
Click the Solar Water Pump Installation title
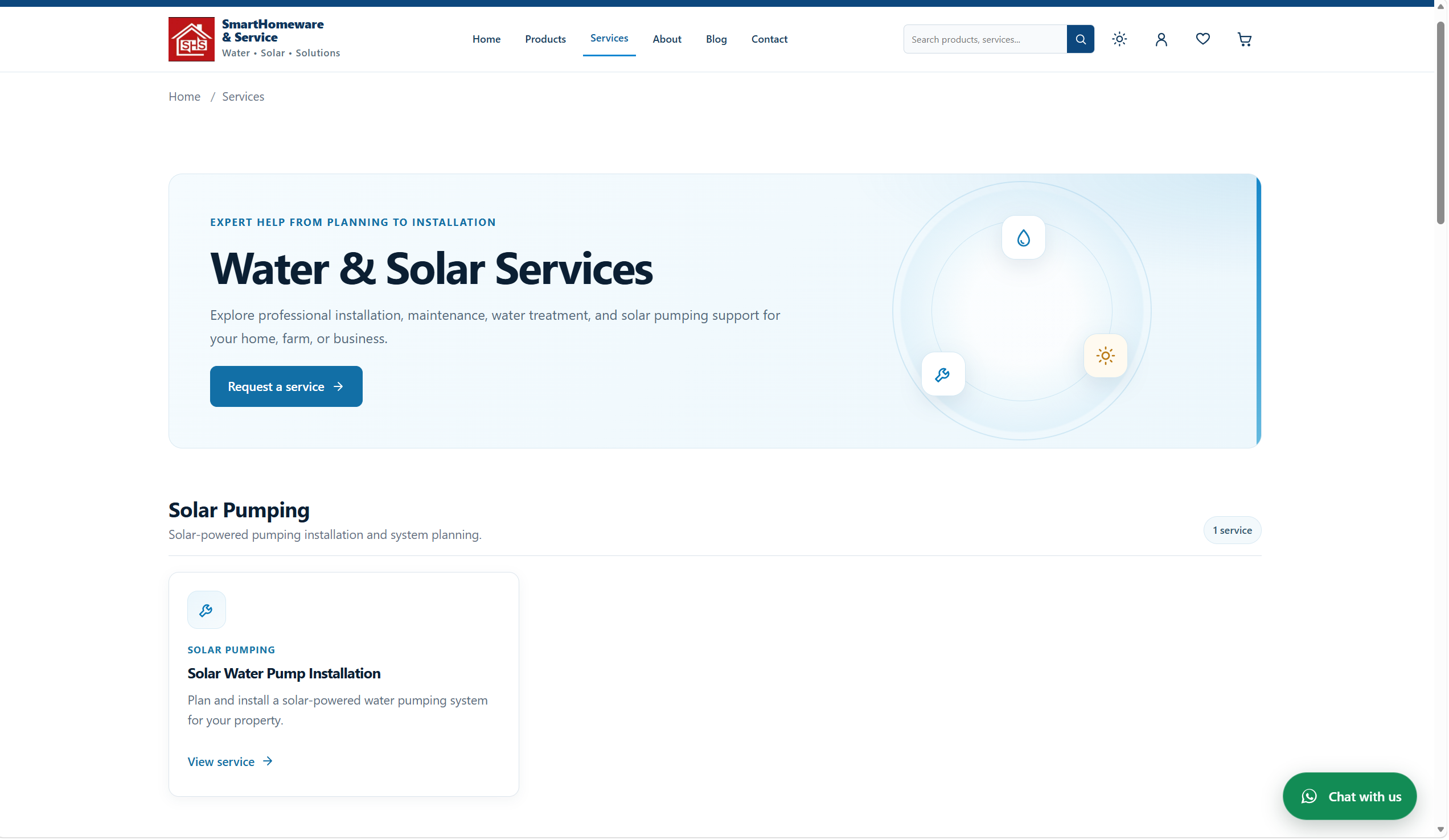click(x=284, y=674)
